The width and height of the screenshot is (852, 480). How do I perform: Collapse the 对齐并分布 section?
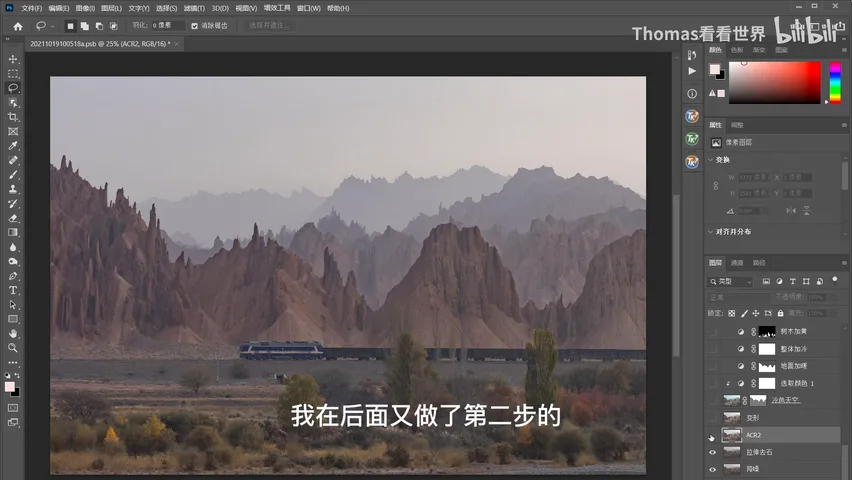point(711,232)
